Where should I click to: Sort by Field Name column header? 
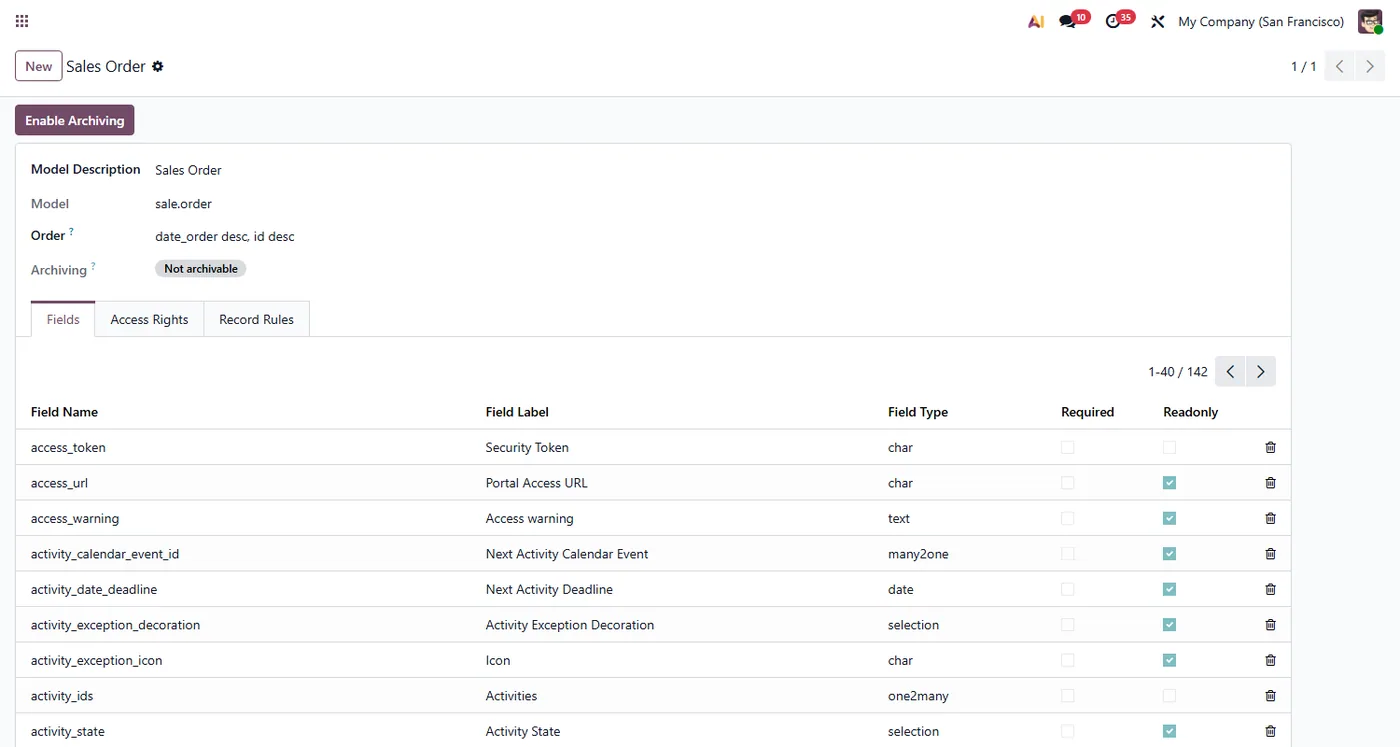tap(64, 412)
